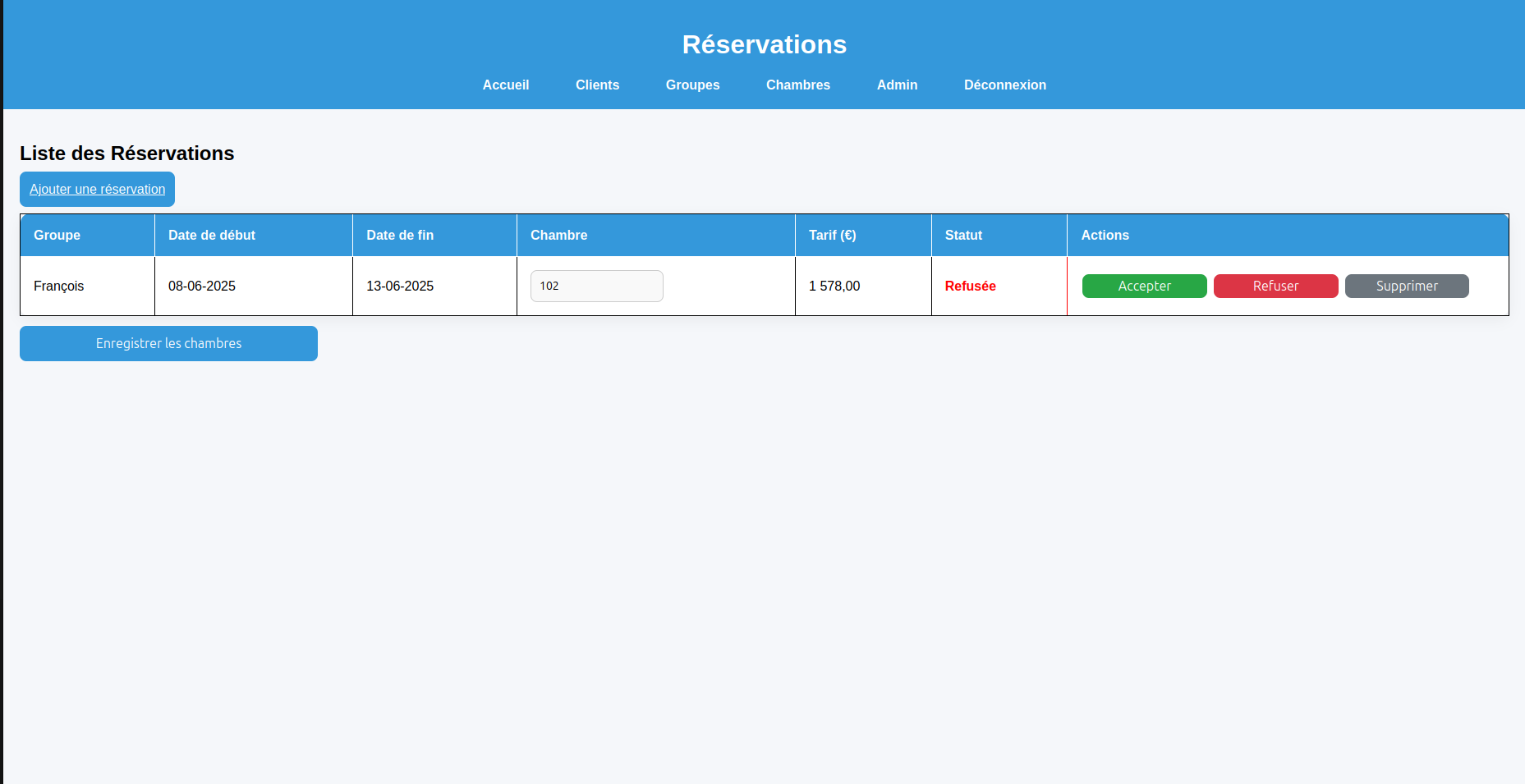Click the Statut column header
Image resolution: width=1525 pixels, height=784 pixels.
coord(962,235)
